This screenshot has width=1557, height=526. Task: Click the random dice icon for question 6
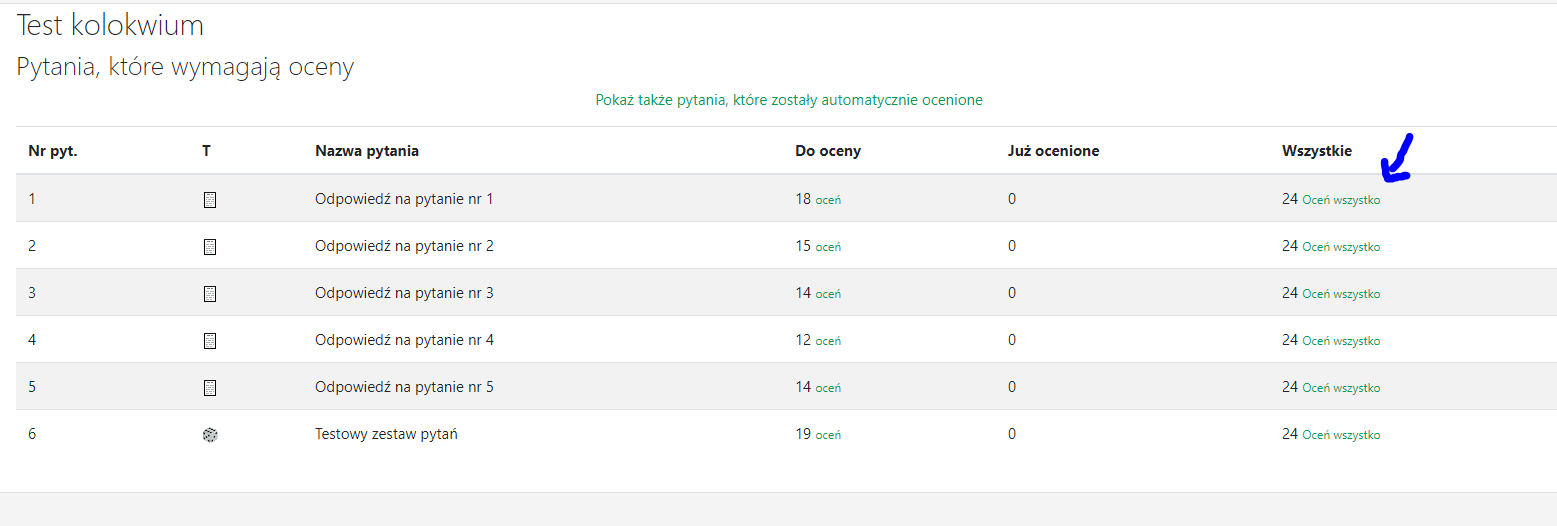[x=210, y=435]
